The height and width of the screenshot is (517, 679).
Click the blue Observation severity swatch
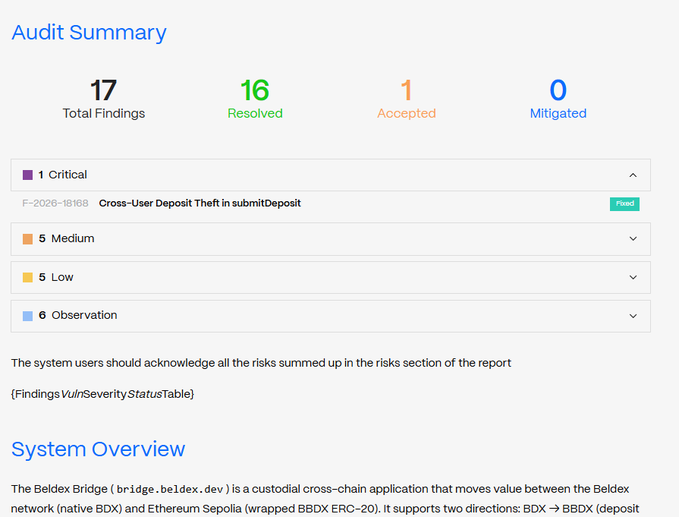28,316
